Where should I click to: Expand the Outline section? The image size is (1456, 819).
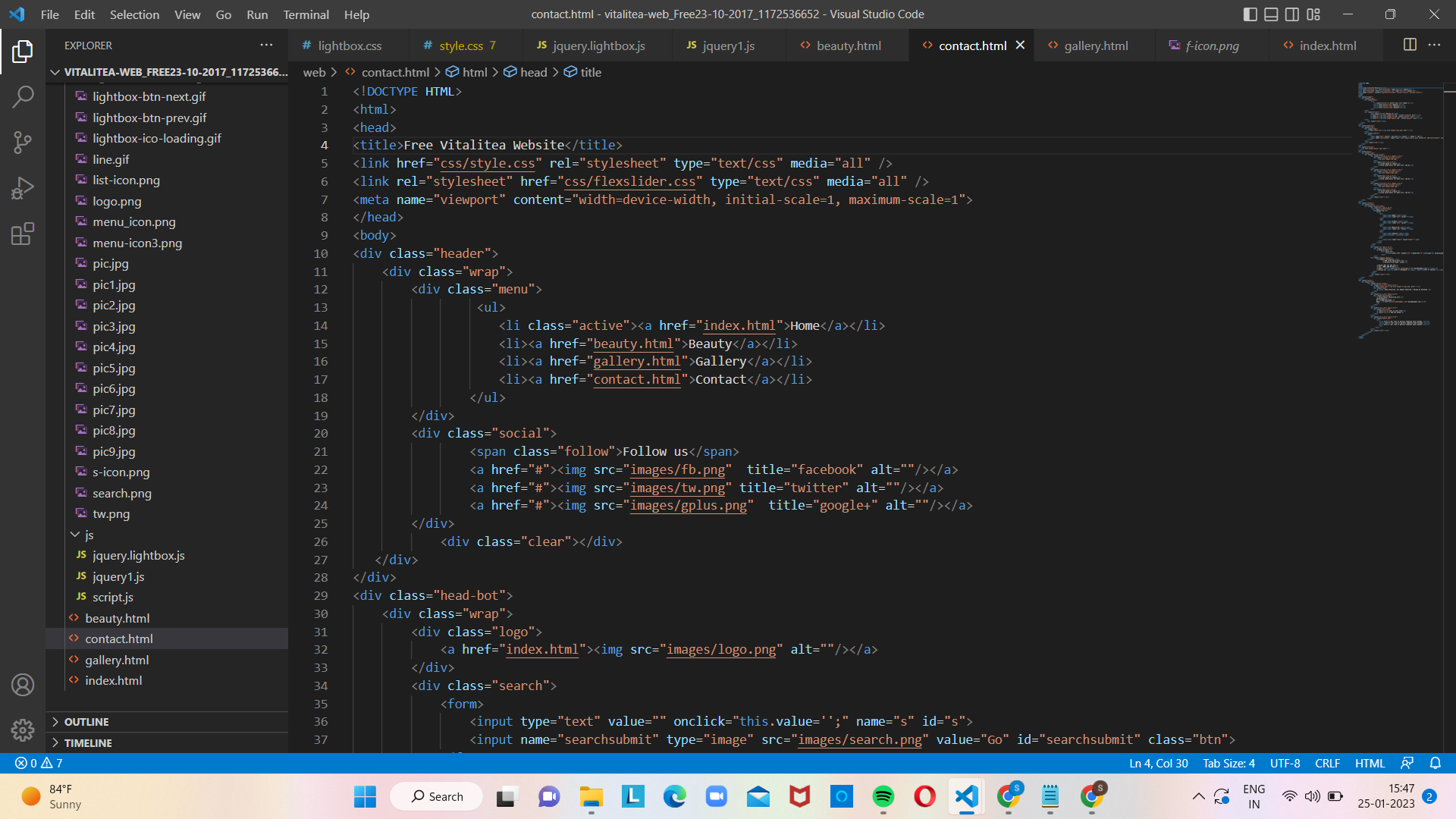pos(86,721)
